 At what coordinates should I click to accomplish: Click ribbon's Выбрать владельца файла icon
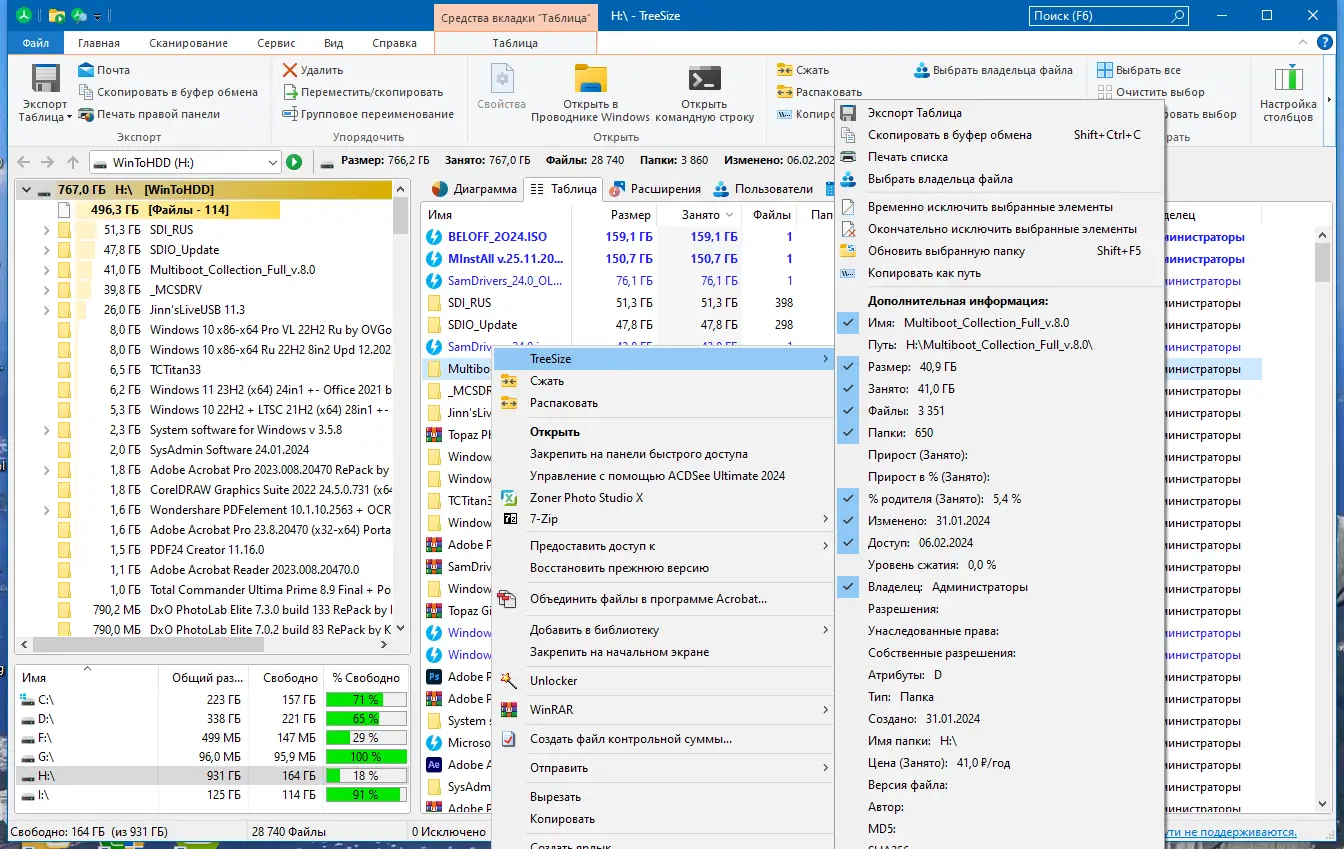[922, 70]
